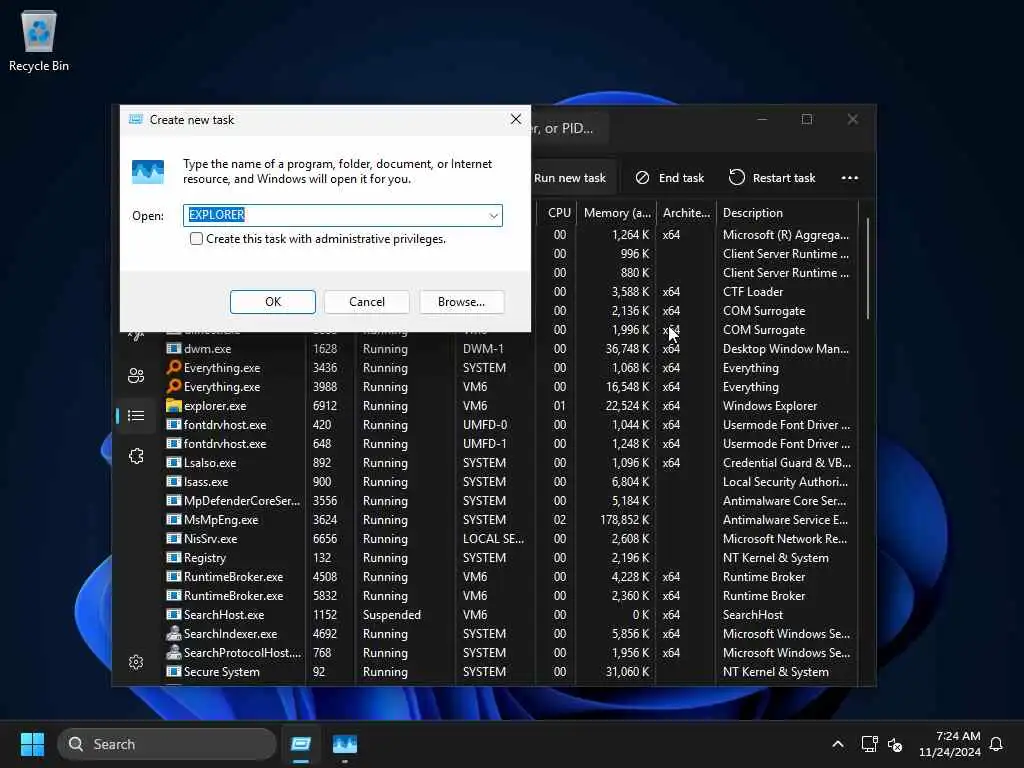Select the Details page icon in sidebar

tap(136, 415)
